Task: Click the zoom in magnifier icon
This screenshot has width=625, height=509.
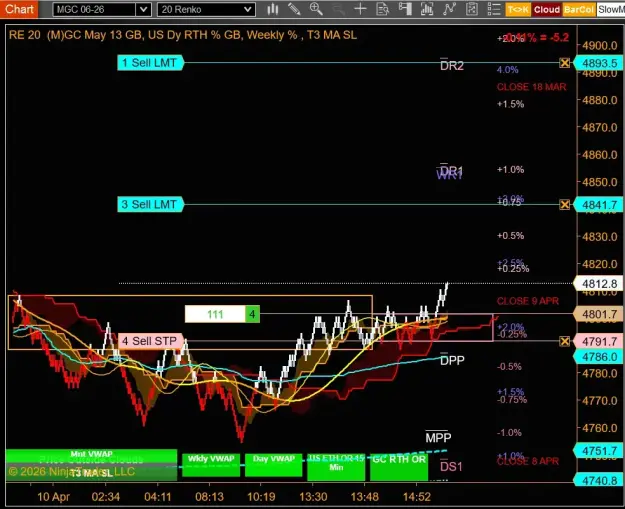Action: (x=316, y=9)
